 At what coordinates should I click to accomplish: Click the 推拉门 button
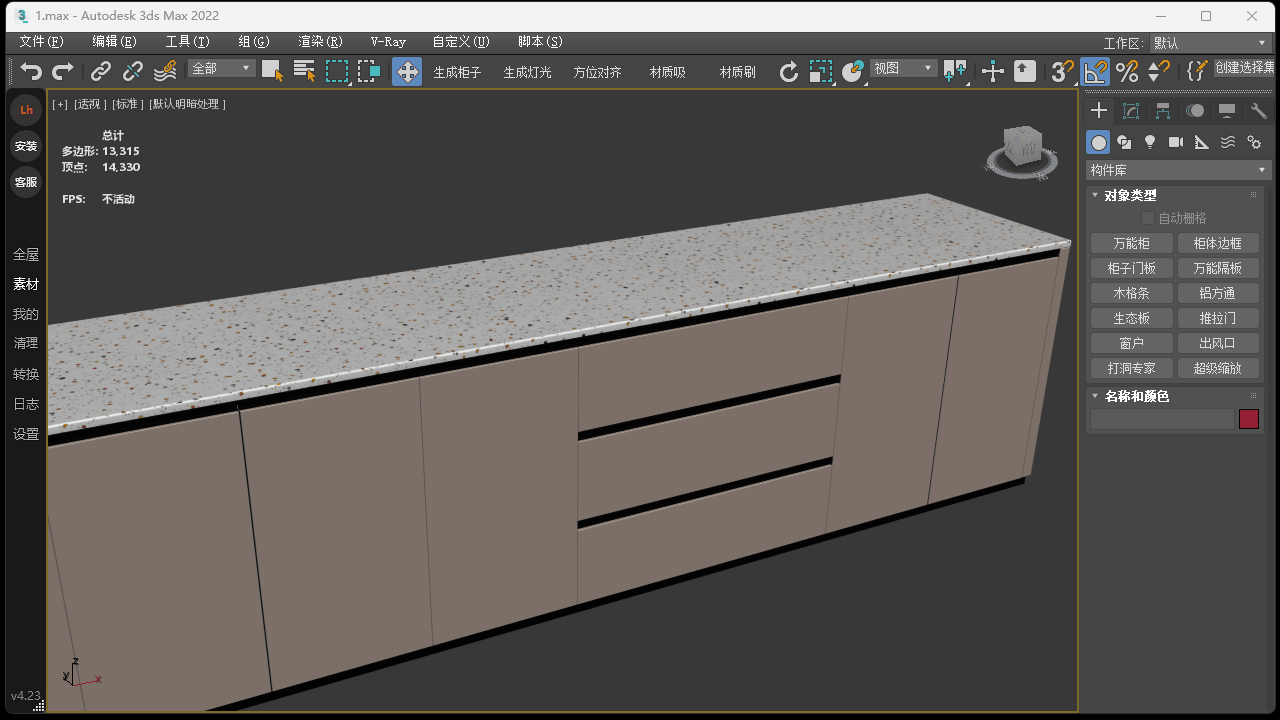pos(1217,318)
